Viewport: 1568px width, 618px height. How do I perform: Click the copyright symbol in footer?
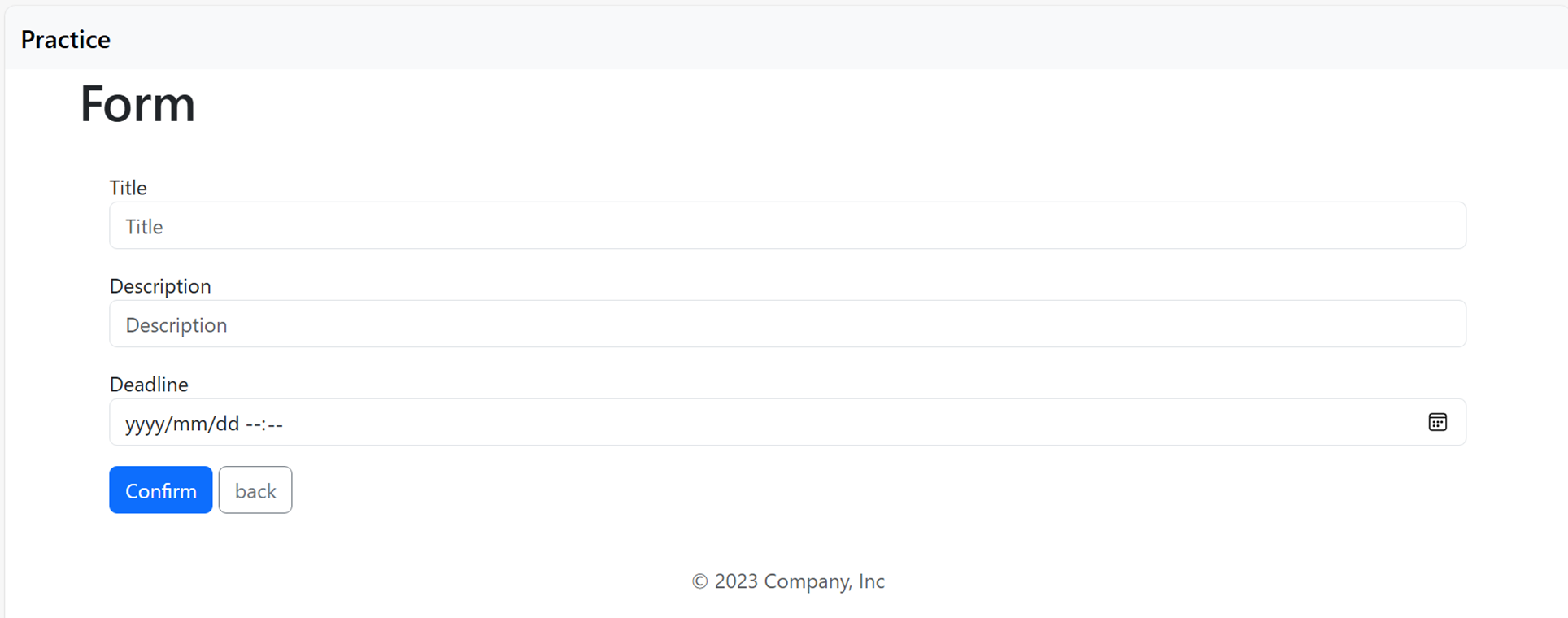click(699, 581)
